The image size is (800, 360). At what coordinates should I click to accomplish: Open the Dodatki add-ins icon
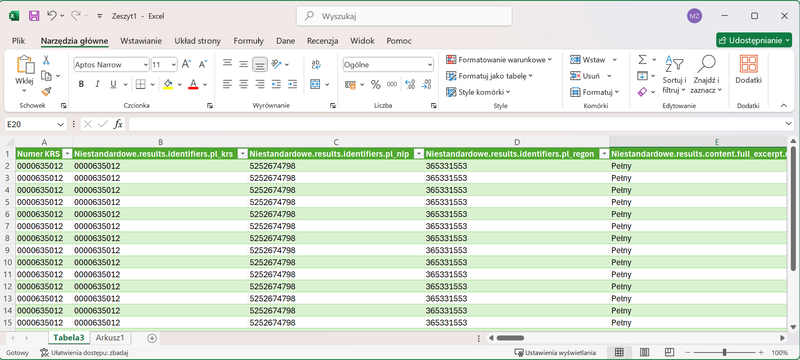[x=748, y=64]
